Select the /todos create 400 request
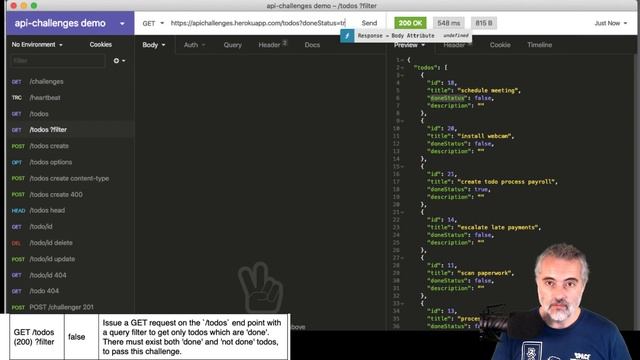The image size is (640, 360). 70,195
